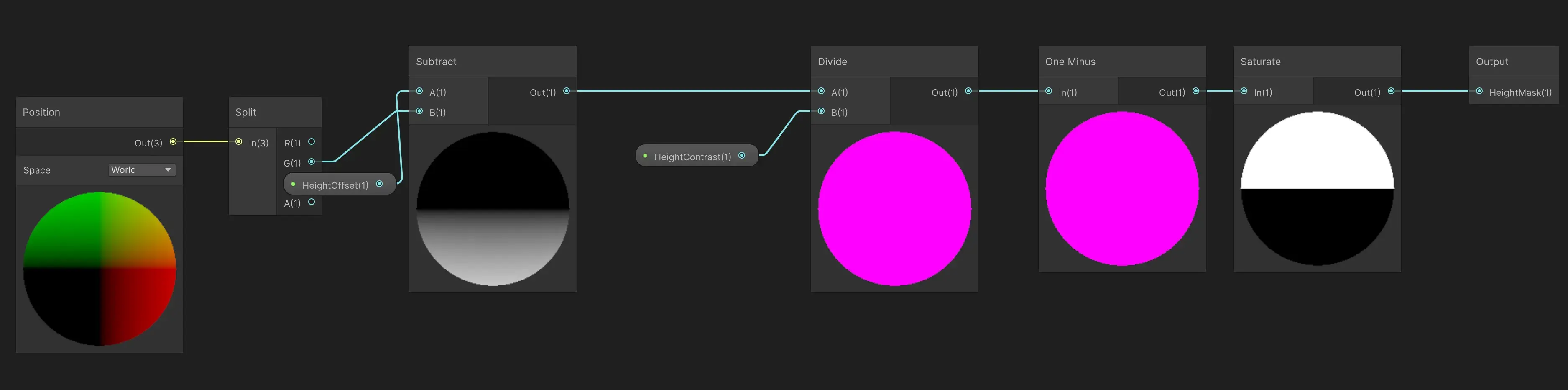Click the Output HeightMask(1) input port
Screen dimensions: 1568x390
1479,91
